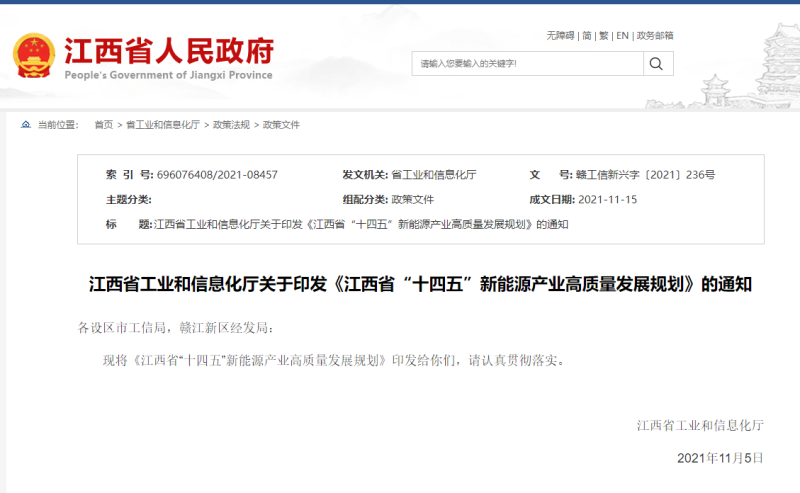Click the bold notice headline
The image size is (800, 493).
[x=420, y=285]
